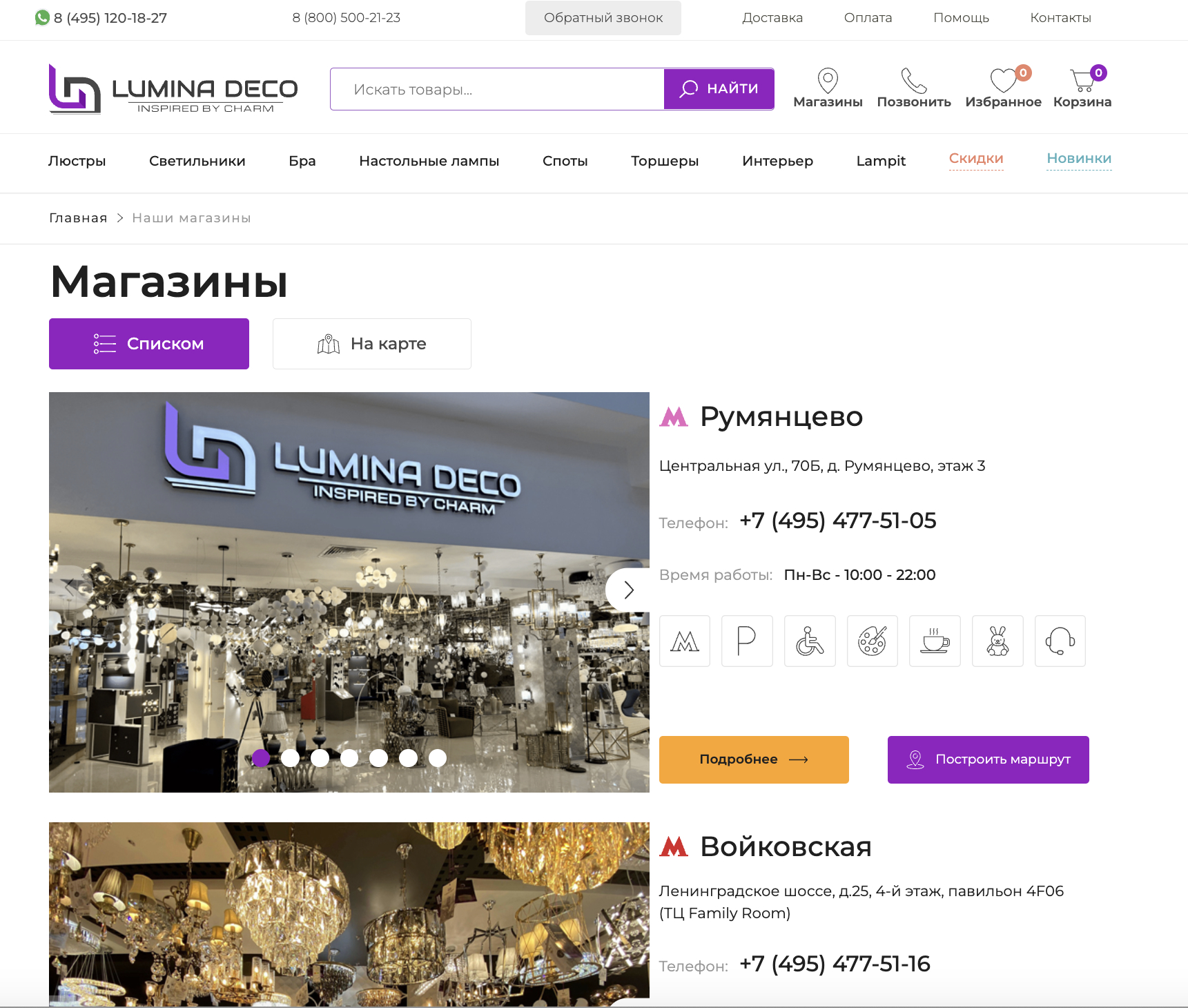Click the parking amenity icon
Screen dimensions: 1188x1008
click(747, 641)
